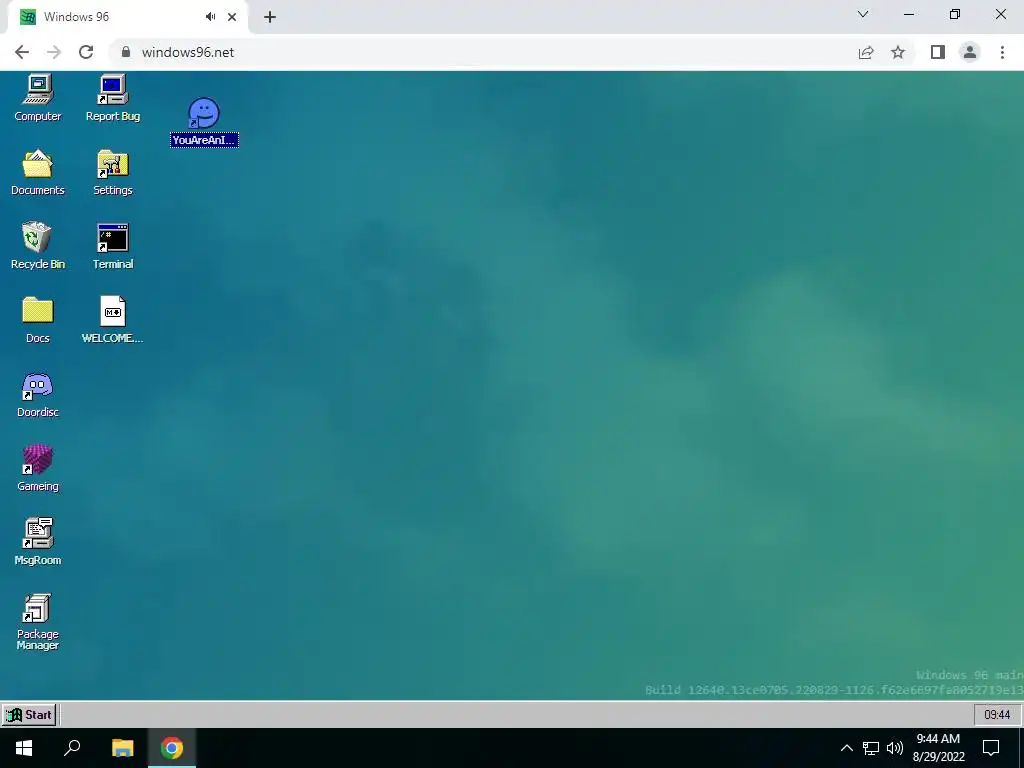The width and height of the screenshot is (1024, 768).
Task: Open the Windows date and time flyout
Action: [938, 748]
